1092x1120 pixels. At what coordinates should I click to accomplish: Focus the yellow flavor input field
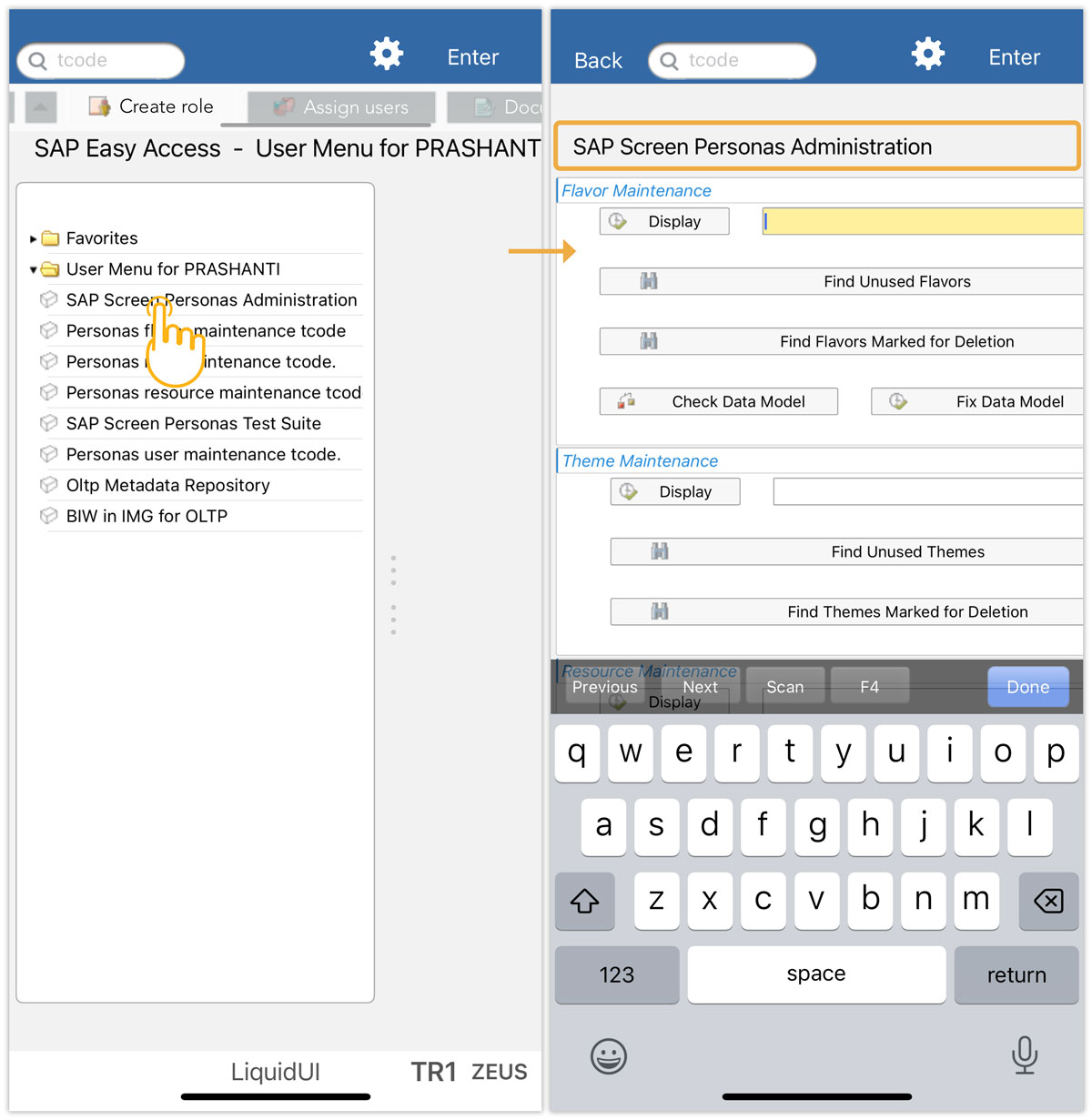[923, 222]
